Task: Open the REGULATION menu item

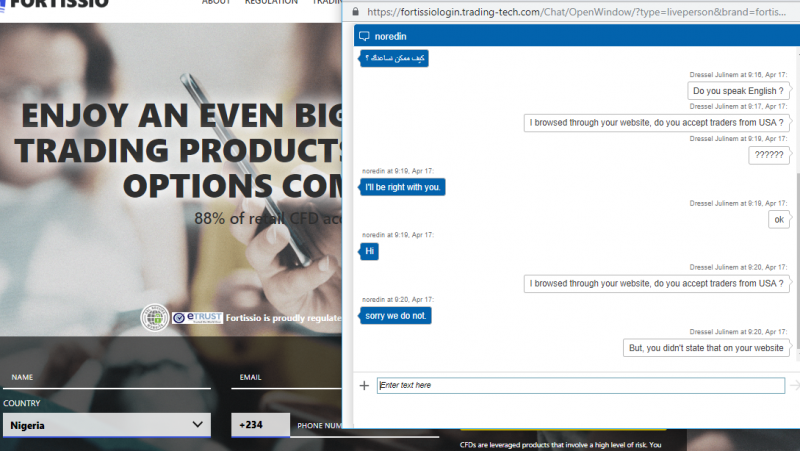Action: coord(271,3)
